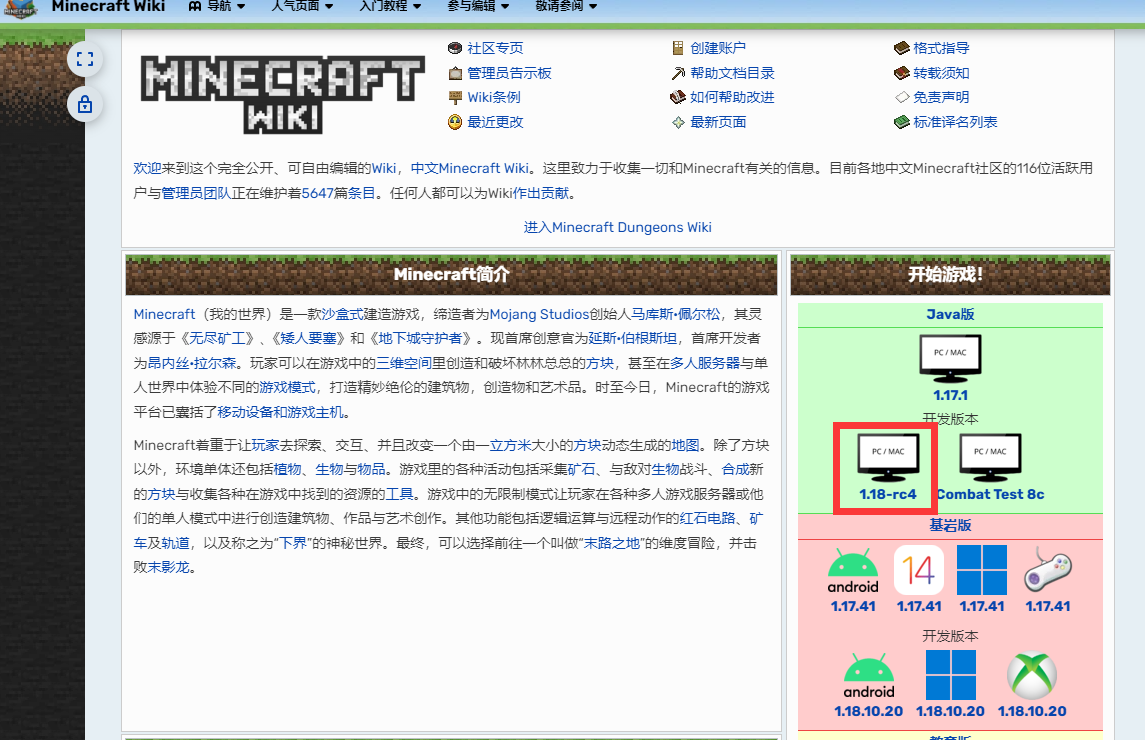Click the 管理员团队 link

coord(196,193)
